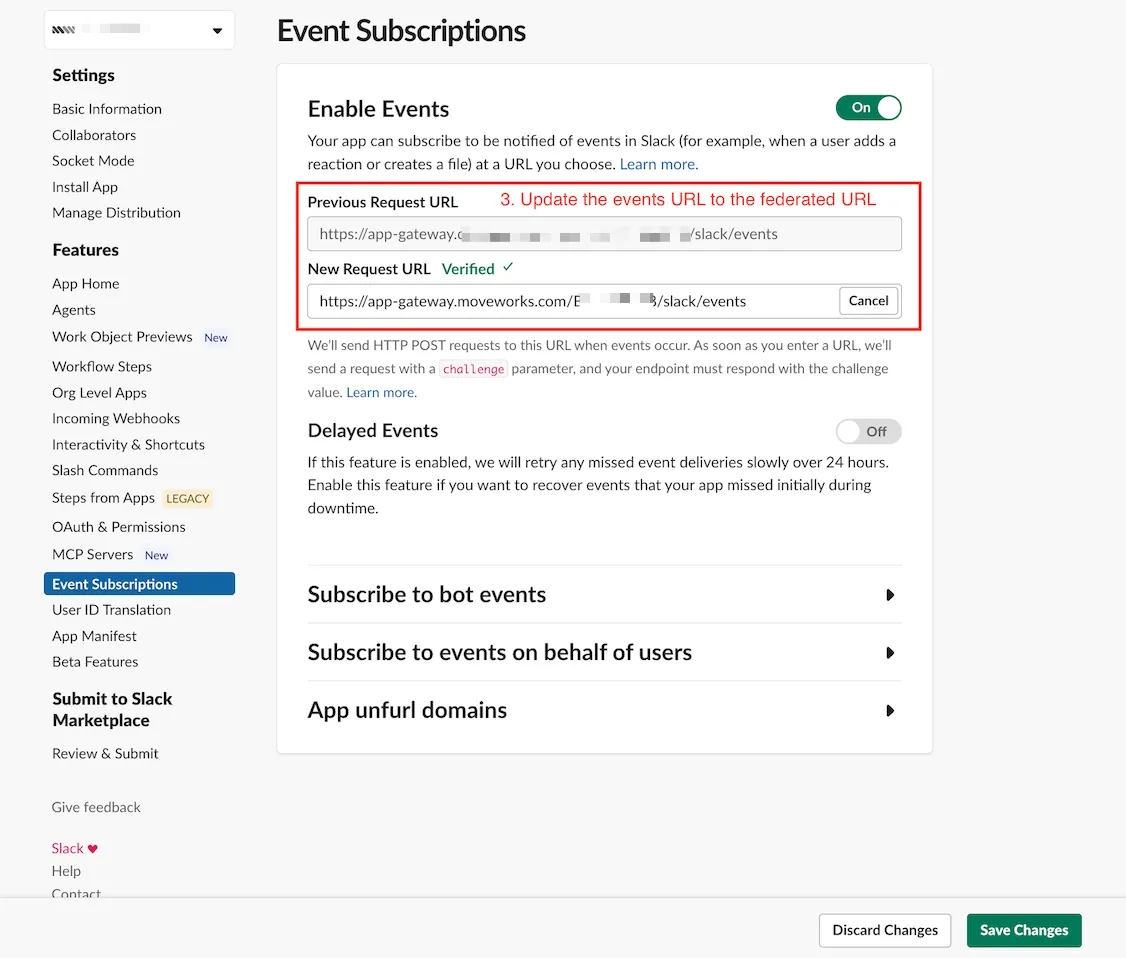This screenshot has width=1126, height=958.
Task: Go to App Home feature
Action: pos(85,284)
